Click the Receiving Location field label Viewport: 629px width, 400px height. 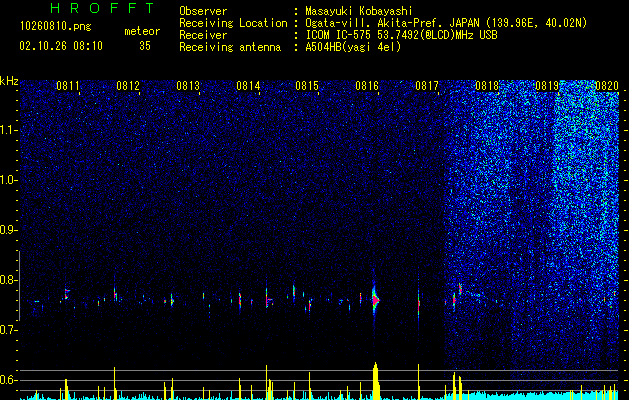coord(233,23)
